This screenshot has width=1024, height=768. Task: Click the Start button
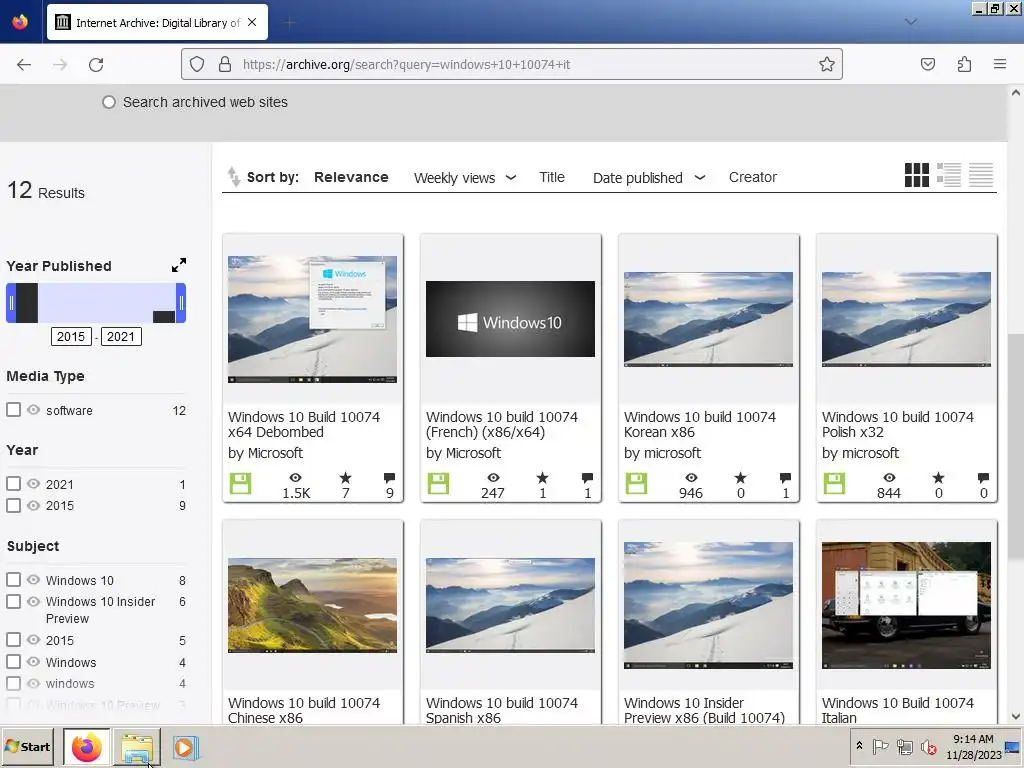[27, 746]
